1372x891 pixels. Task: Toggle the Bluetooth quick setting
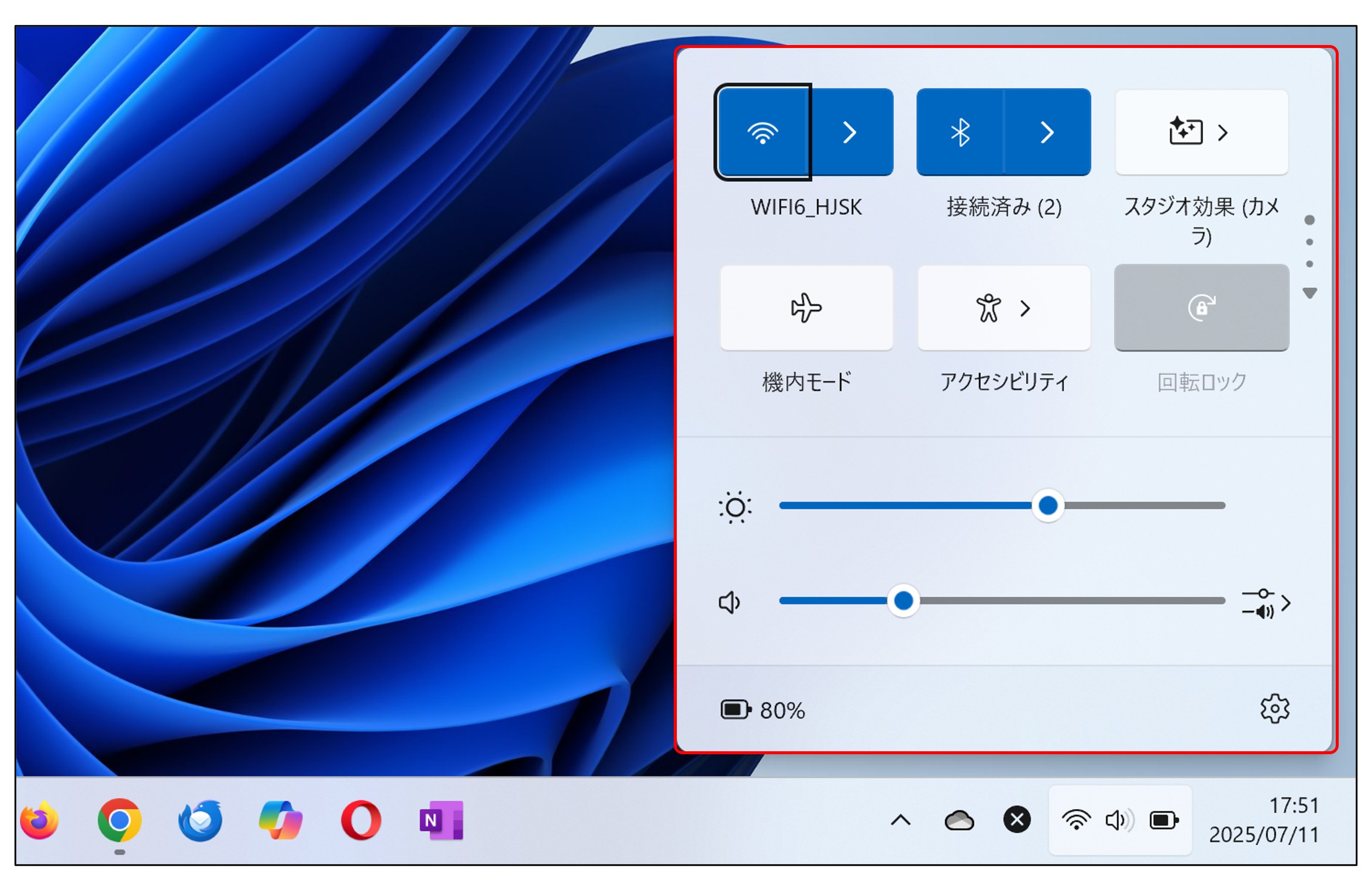click(960, 132)
